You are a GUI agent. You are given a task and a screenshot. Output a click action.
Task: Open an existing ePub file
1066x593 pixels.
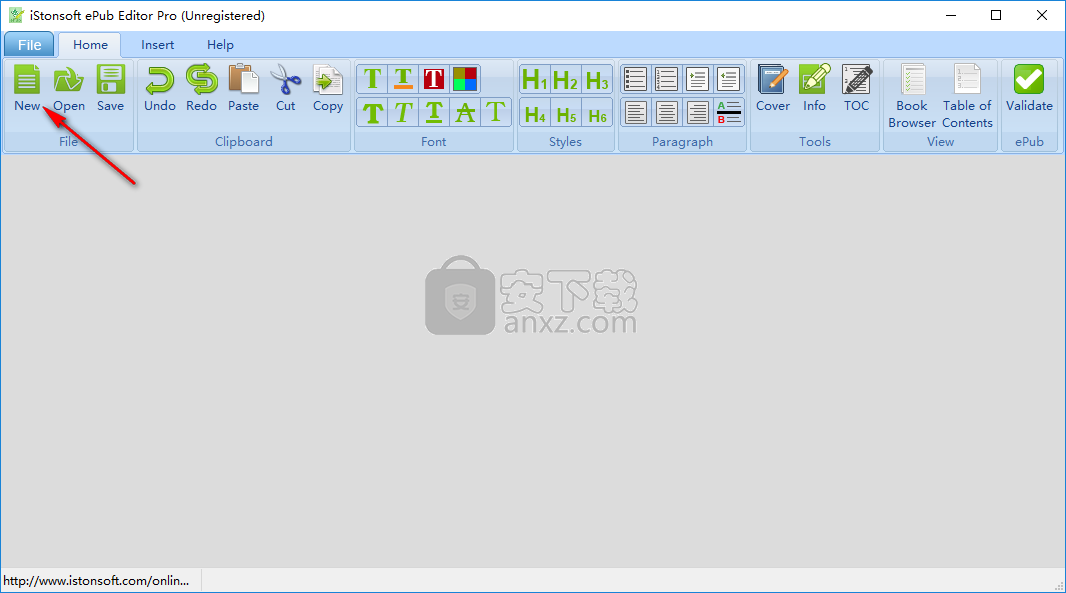(69, 88)
